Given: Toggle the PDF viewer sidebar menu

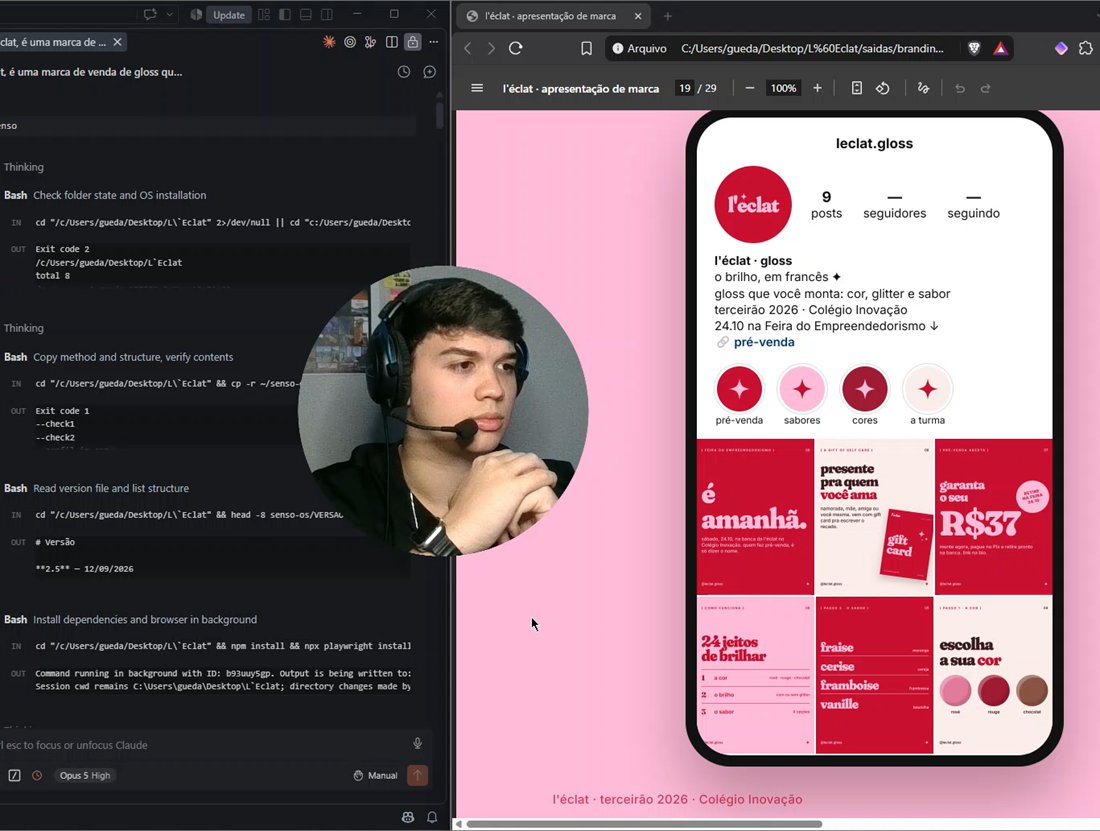Looking at the screenshot, I should (477, 88).
